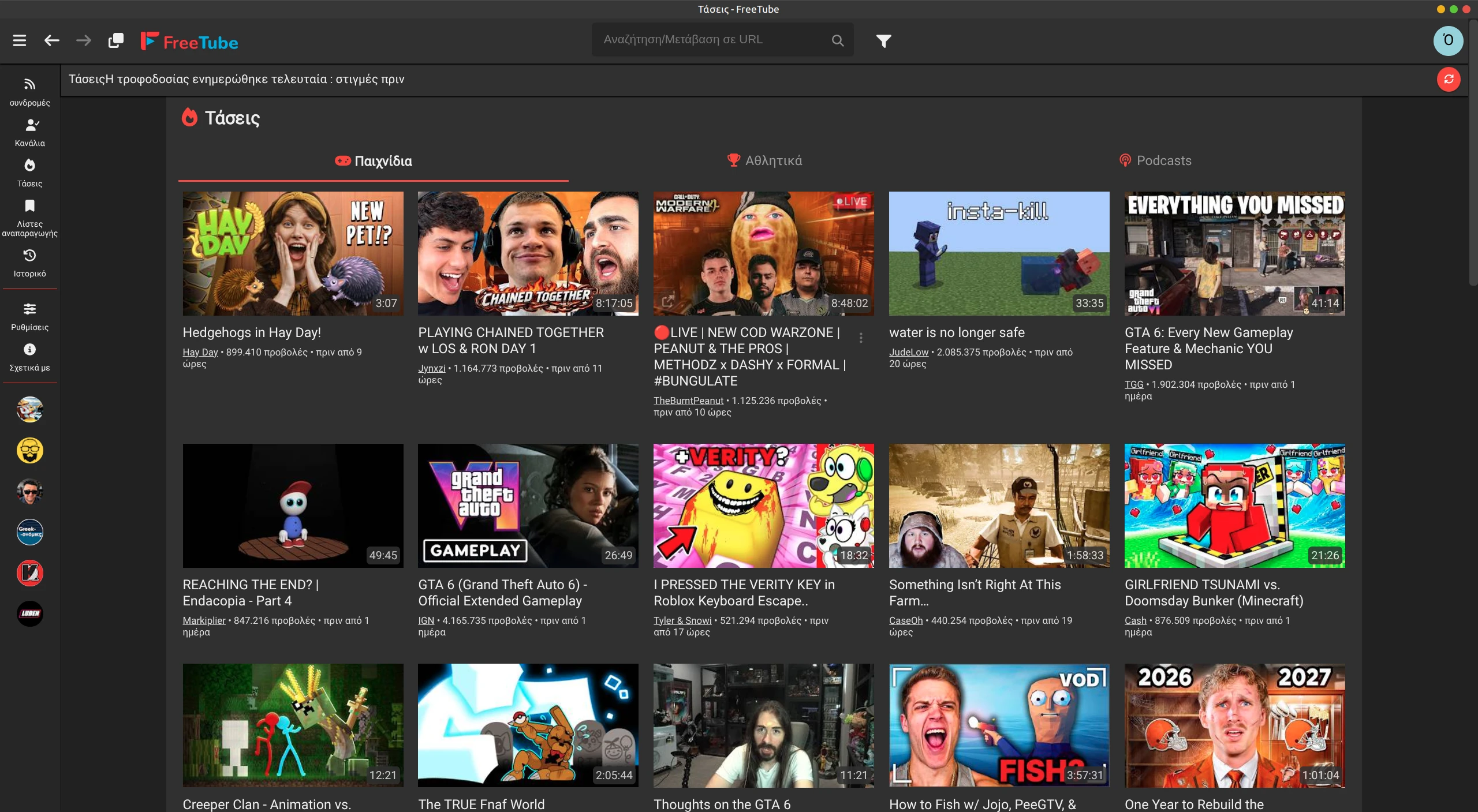
Task: Play the How to Fish VOD thumbnail
Action: click(999, 725)
